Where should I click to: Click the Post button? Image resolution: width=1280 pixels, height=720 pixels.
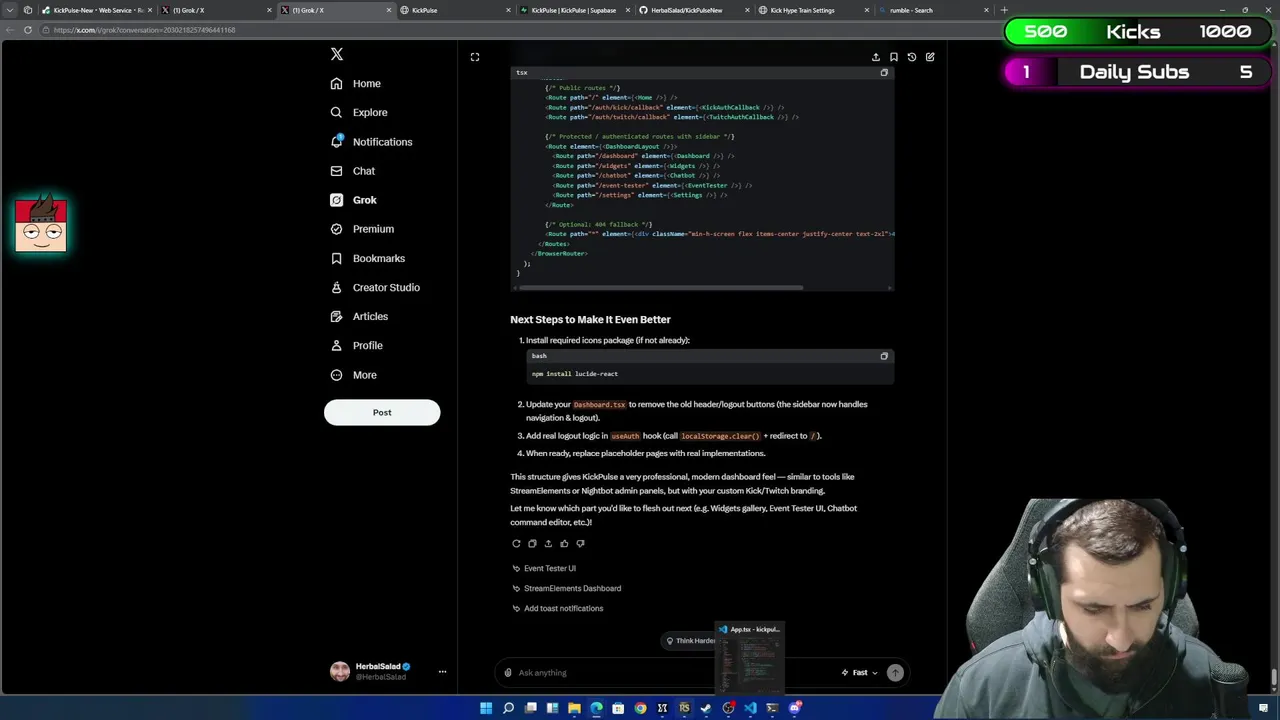(382, 412)
